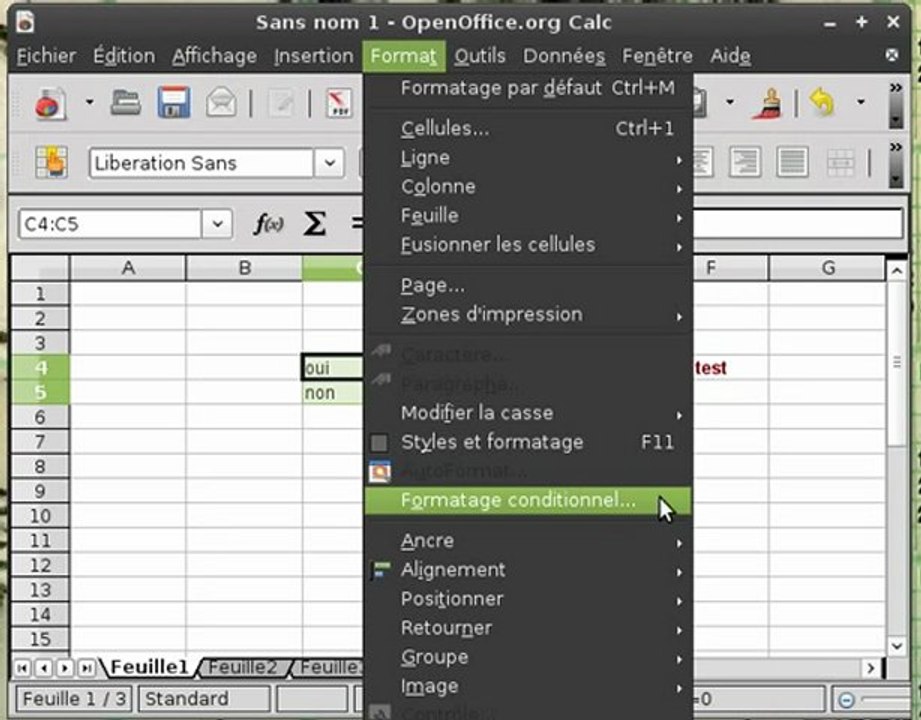Viewport: 921px width, 720px height.
Task: Select cell containing 'non'
Action: [332, 392]
